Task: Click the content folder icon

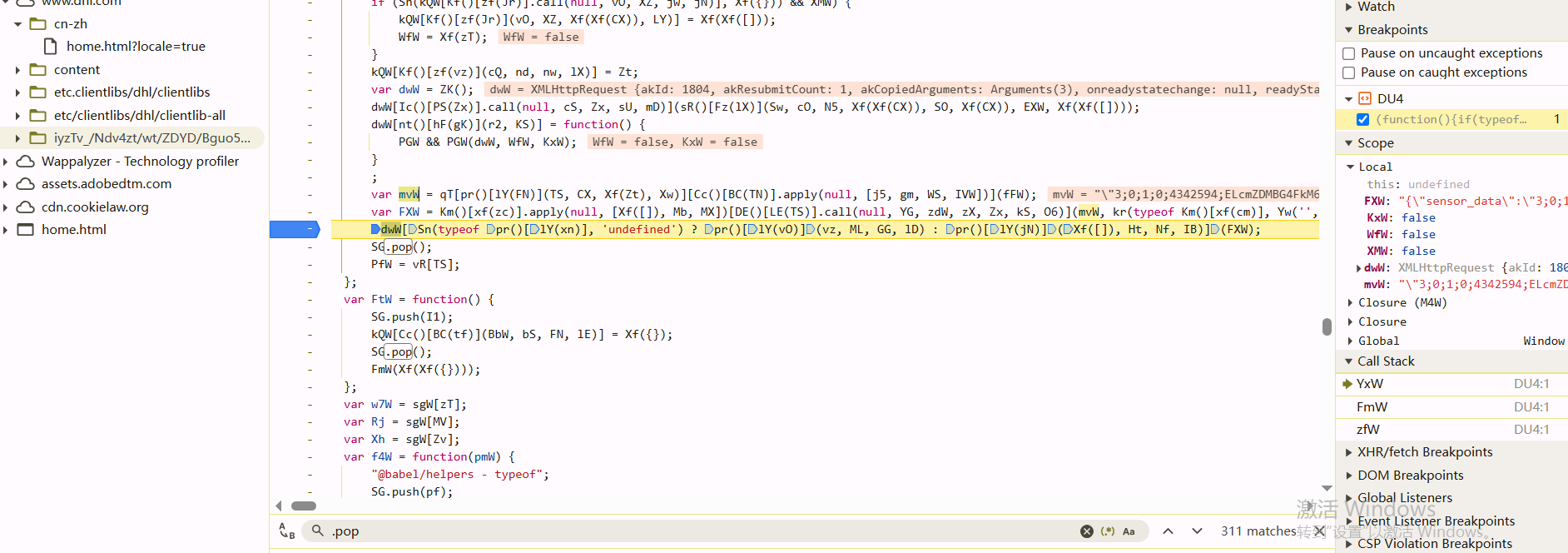Action: click(x=37, y=69)
